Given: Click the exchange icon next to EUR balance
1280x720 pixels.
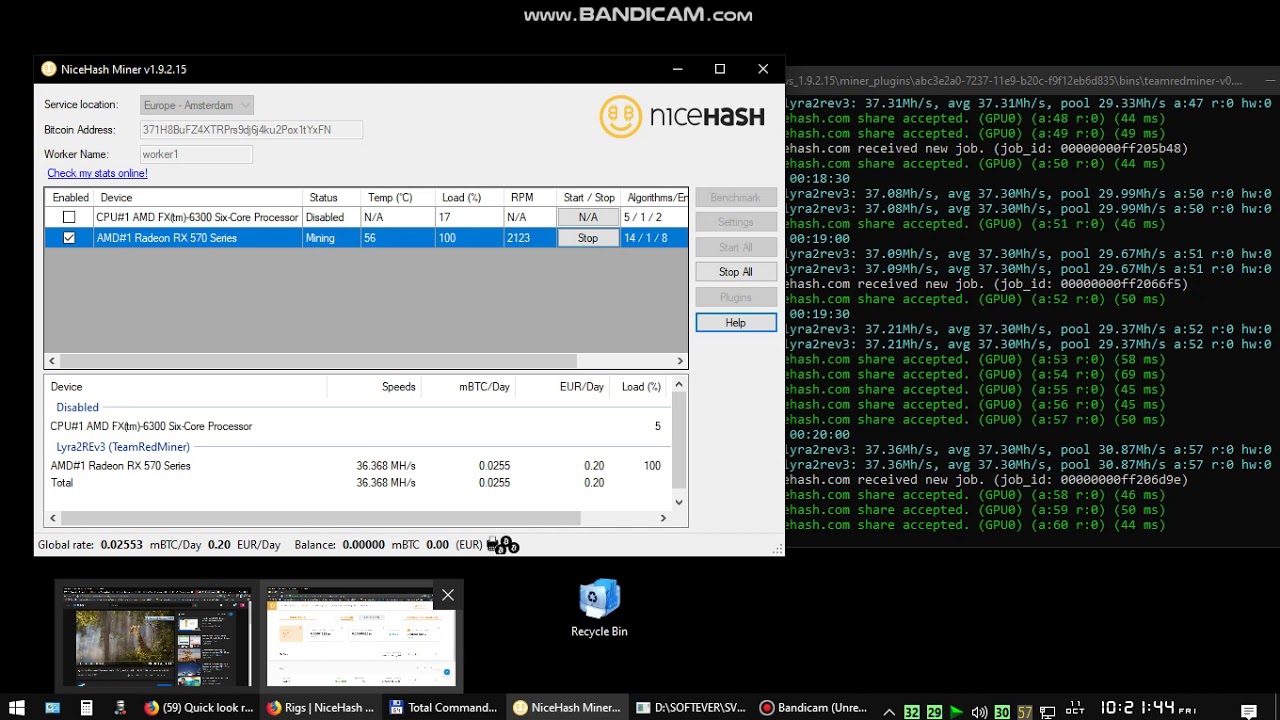Looking at the screenshot, I should [x=503, y=545].
